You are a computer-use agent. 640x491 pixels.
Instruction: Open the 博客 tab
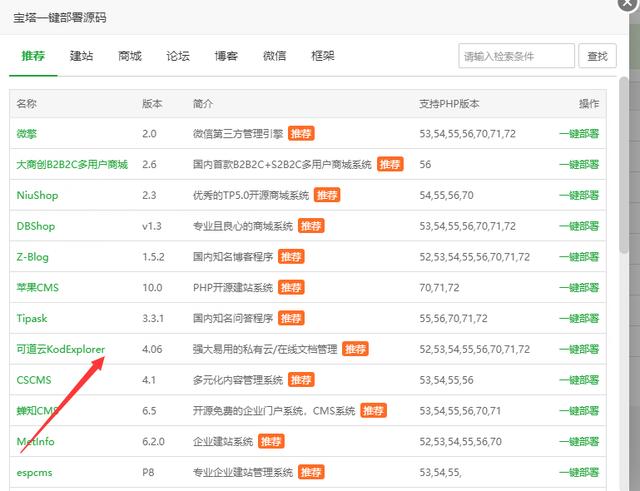[226, 56]
